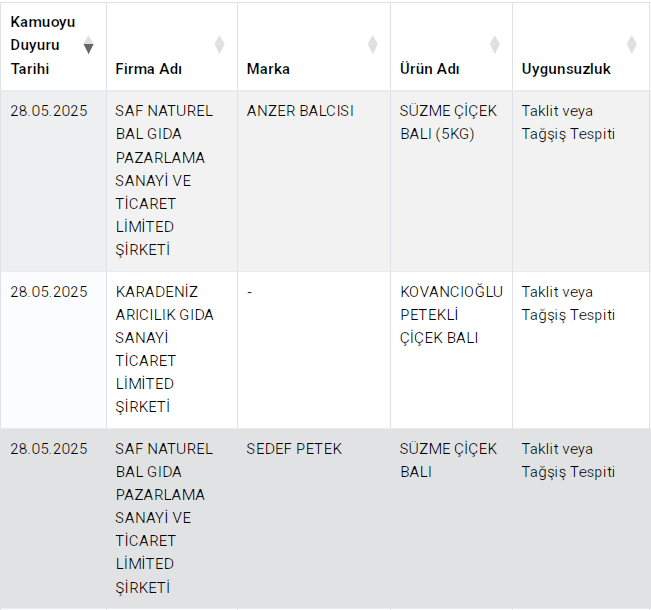Click Taklit veya Tağşiş Tespiti in last row
651x610 pixels.
[x=568, y=460]
